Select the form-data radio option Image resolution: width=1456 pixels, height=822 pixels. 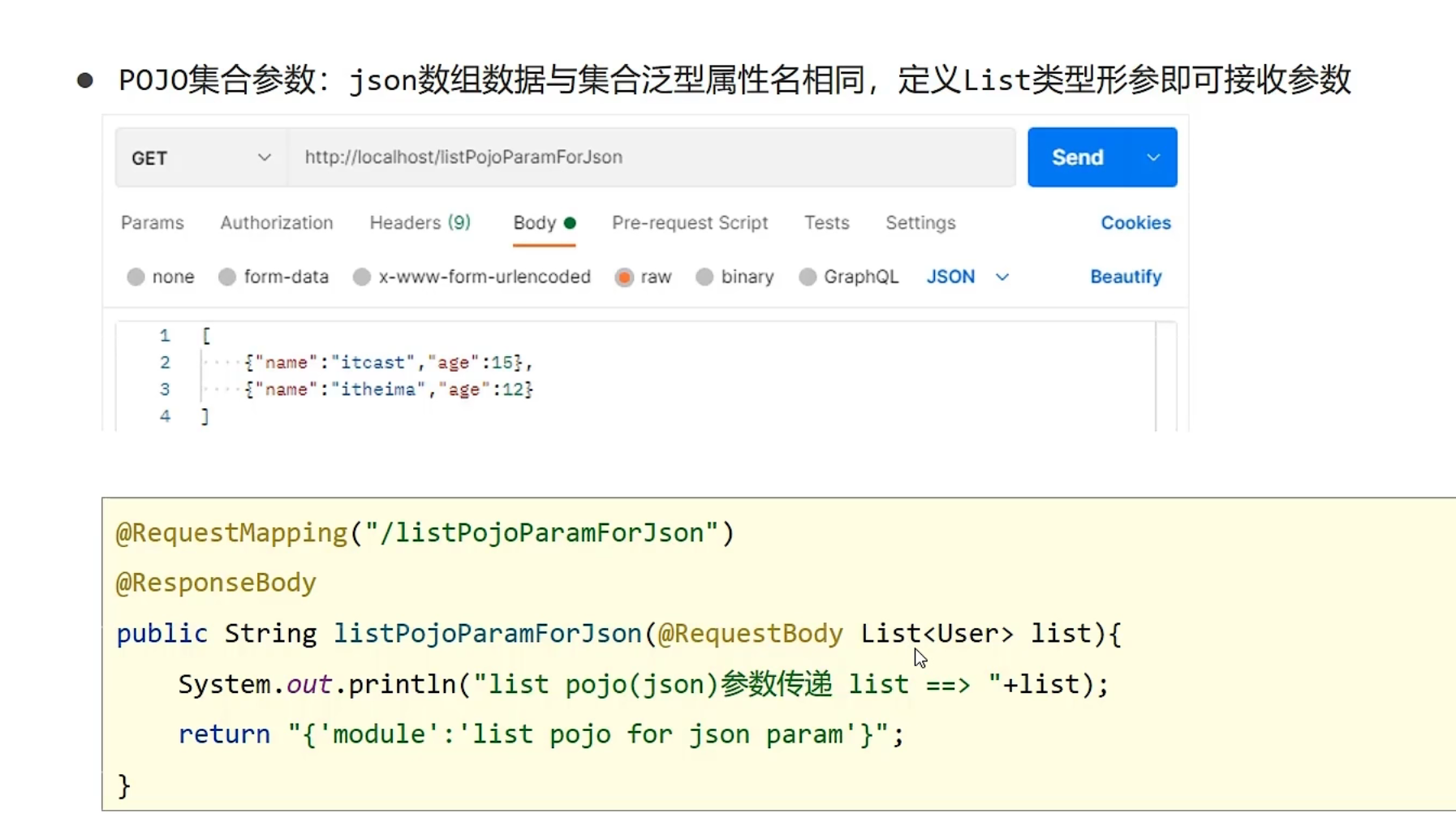(227, 278)
